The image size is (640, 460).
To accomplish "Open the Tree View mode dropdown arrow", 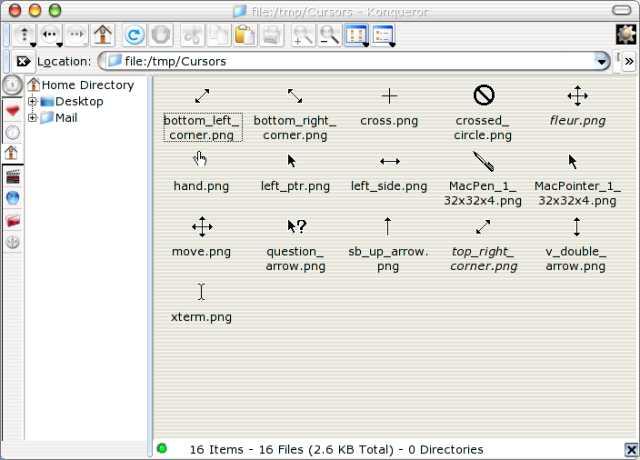I will pos(392,44).
